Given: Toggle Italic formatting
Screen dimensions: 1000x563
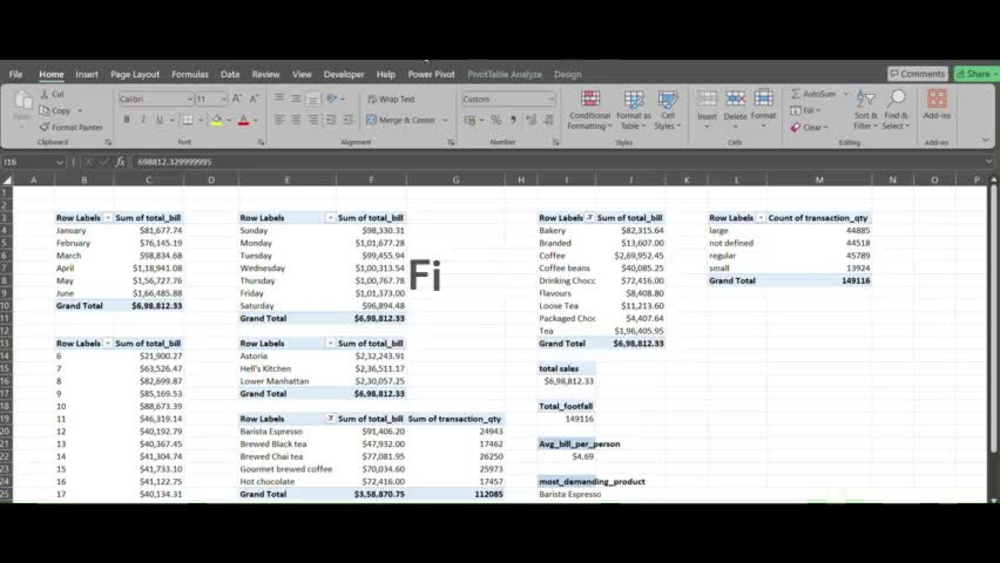Looking at the screenshot, I should coord(143,120).
